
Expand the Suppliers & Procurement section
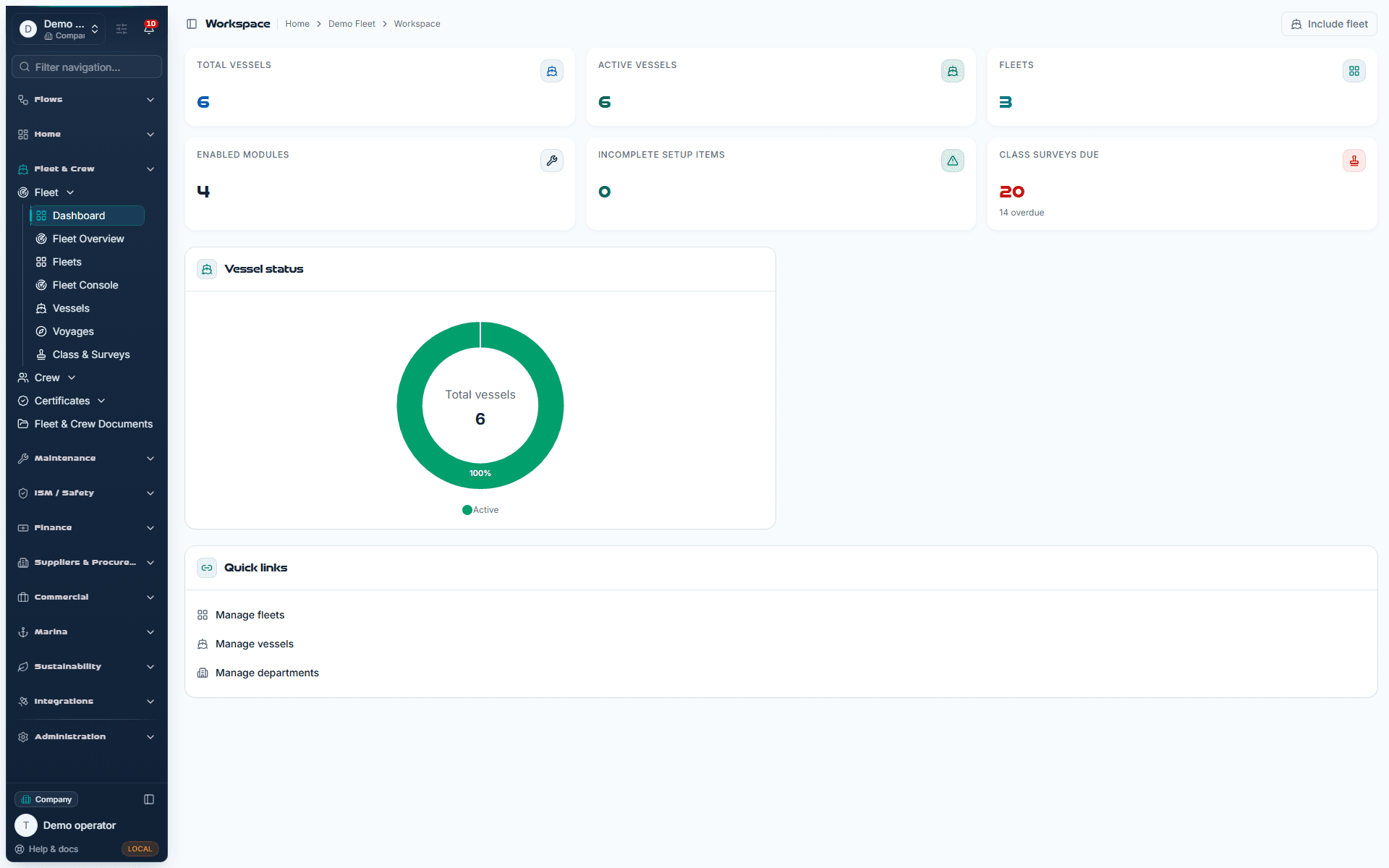tap(87, 563)
